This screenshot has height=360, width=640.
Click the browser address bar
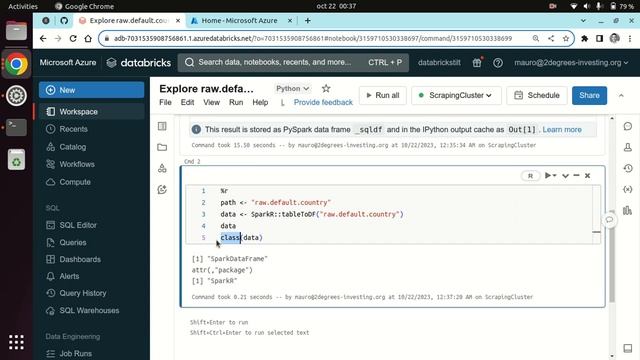pyautogui.click(x=314, y=38)
